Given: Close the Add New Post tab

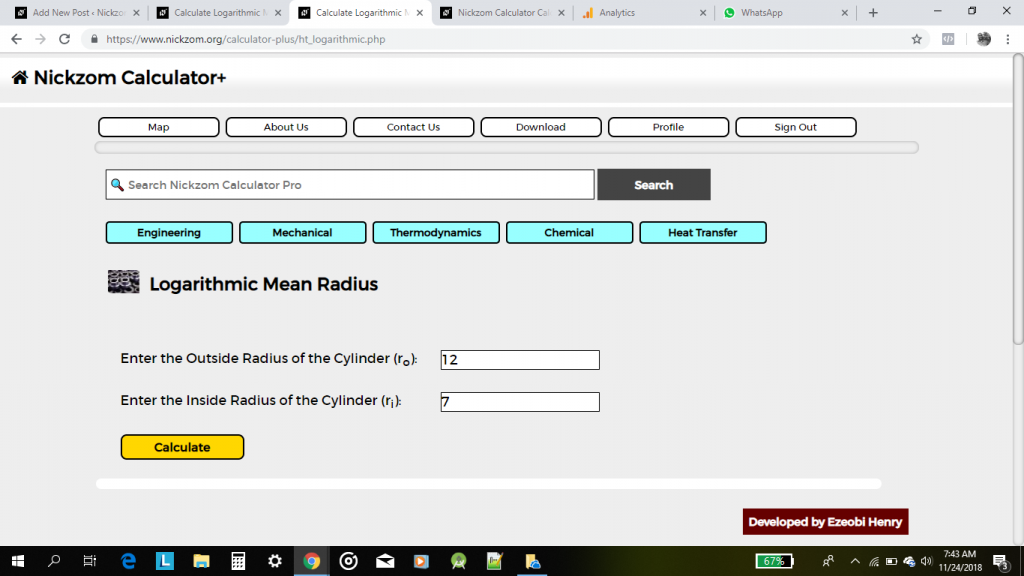Looking at the screenshot, I should point(136,12).
